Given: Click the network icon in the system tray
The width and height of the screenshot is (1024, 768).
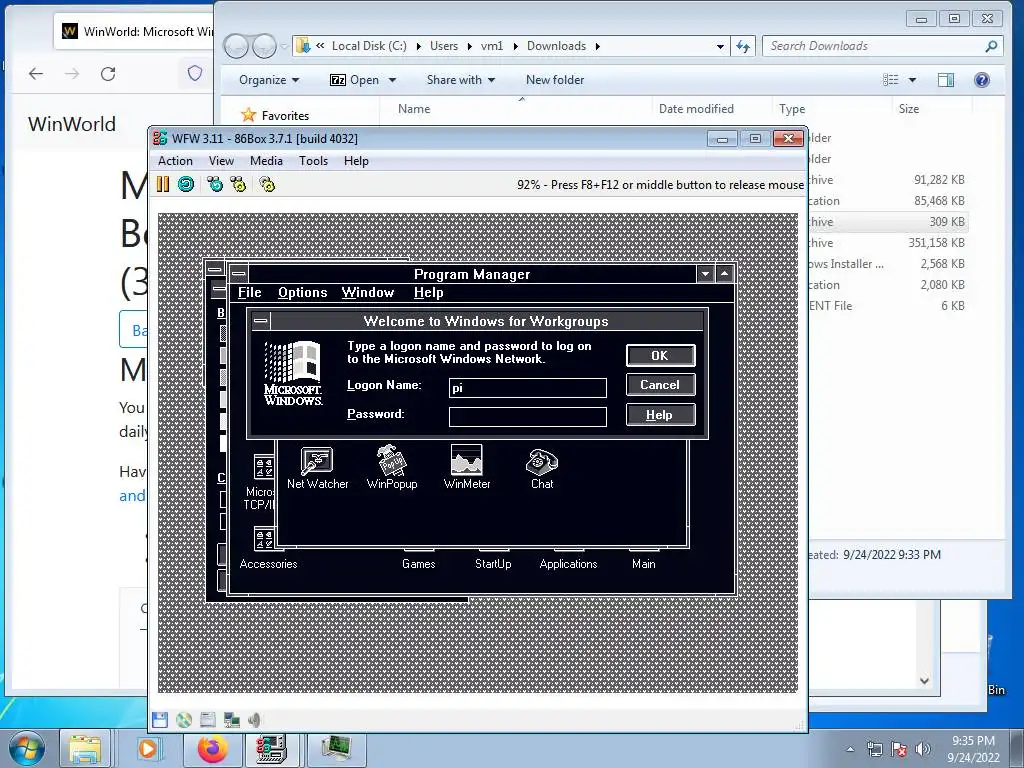Looking at the screenshot, I should pyautogui.click(x=874, y=748).
